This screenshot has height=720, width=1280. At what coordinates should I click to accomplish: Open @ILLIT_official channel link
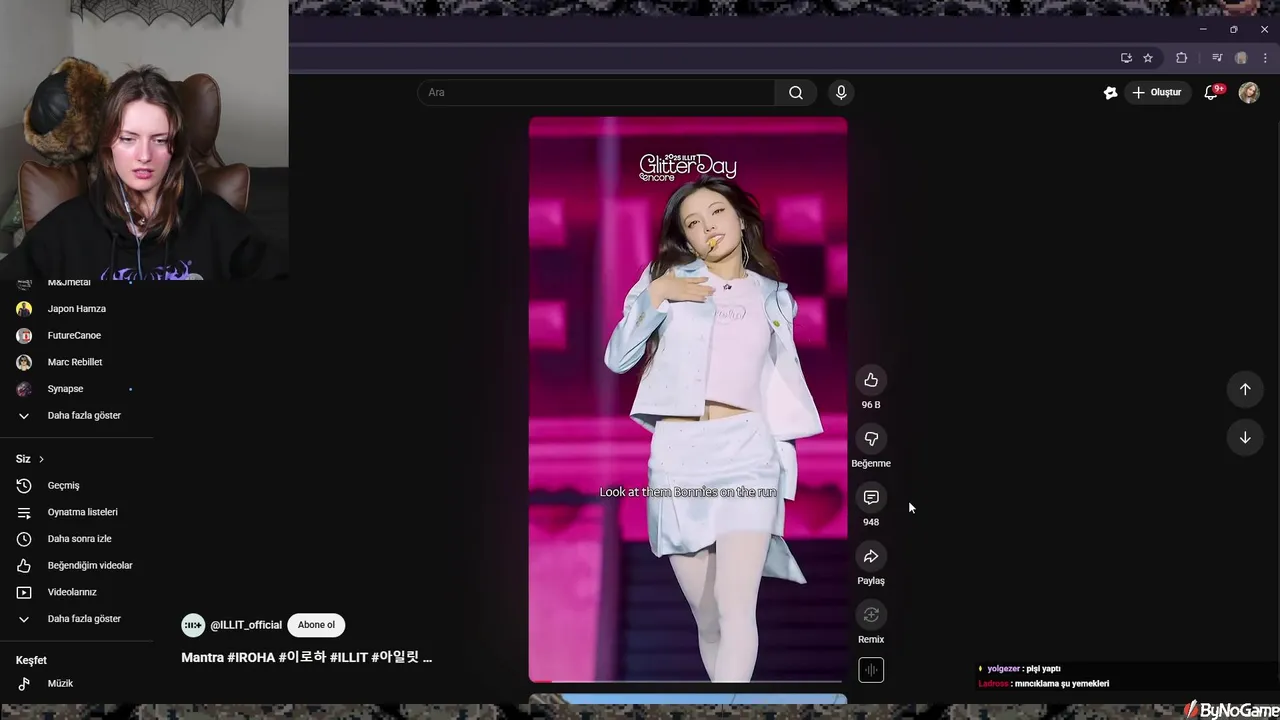click(246, 625)
